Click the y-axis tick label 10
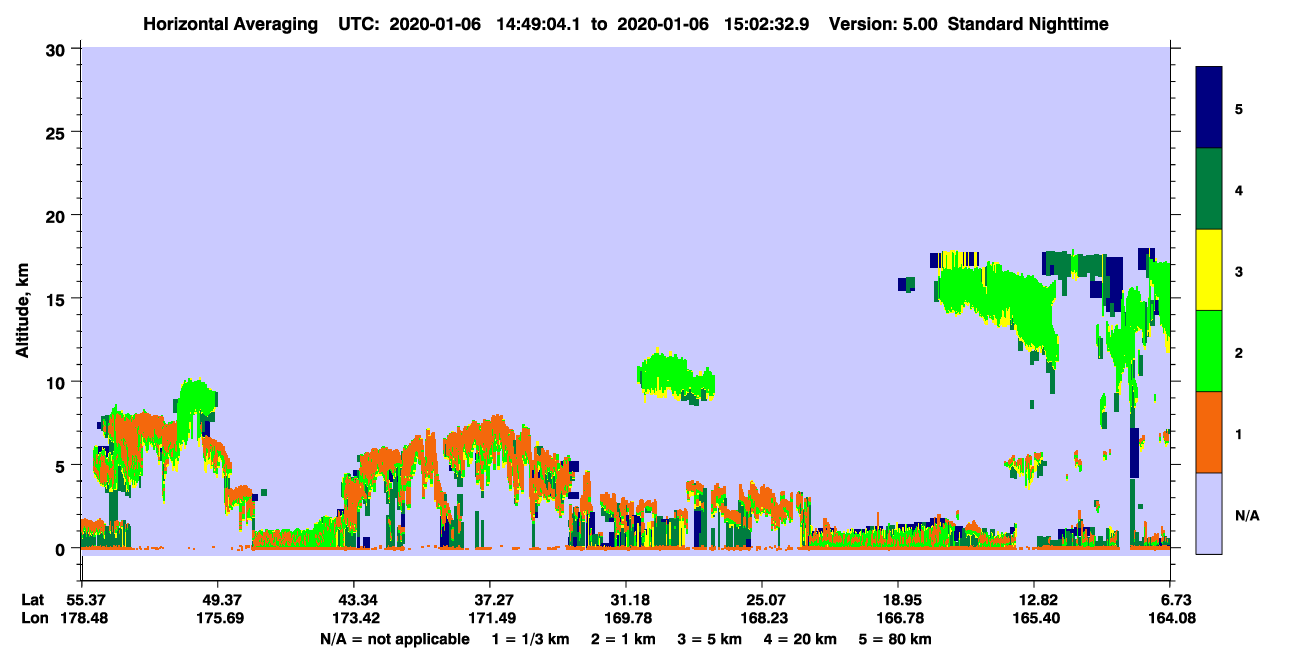The height and width of the screenshot is (667, 1300). (x=58, y=382)
